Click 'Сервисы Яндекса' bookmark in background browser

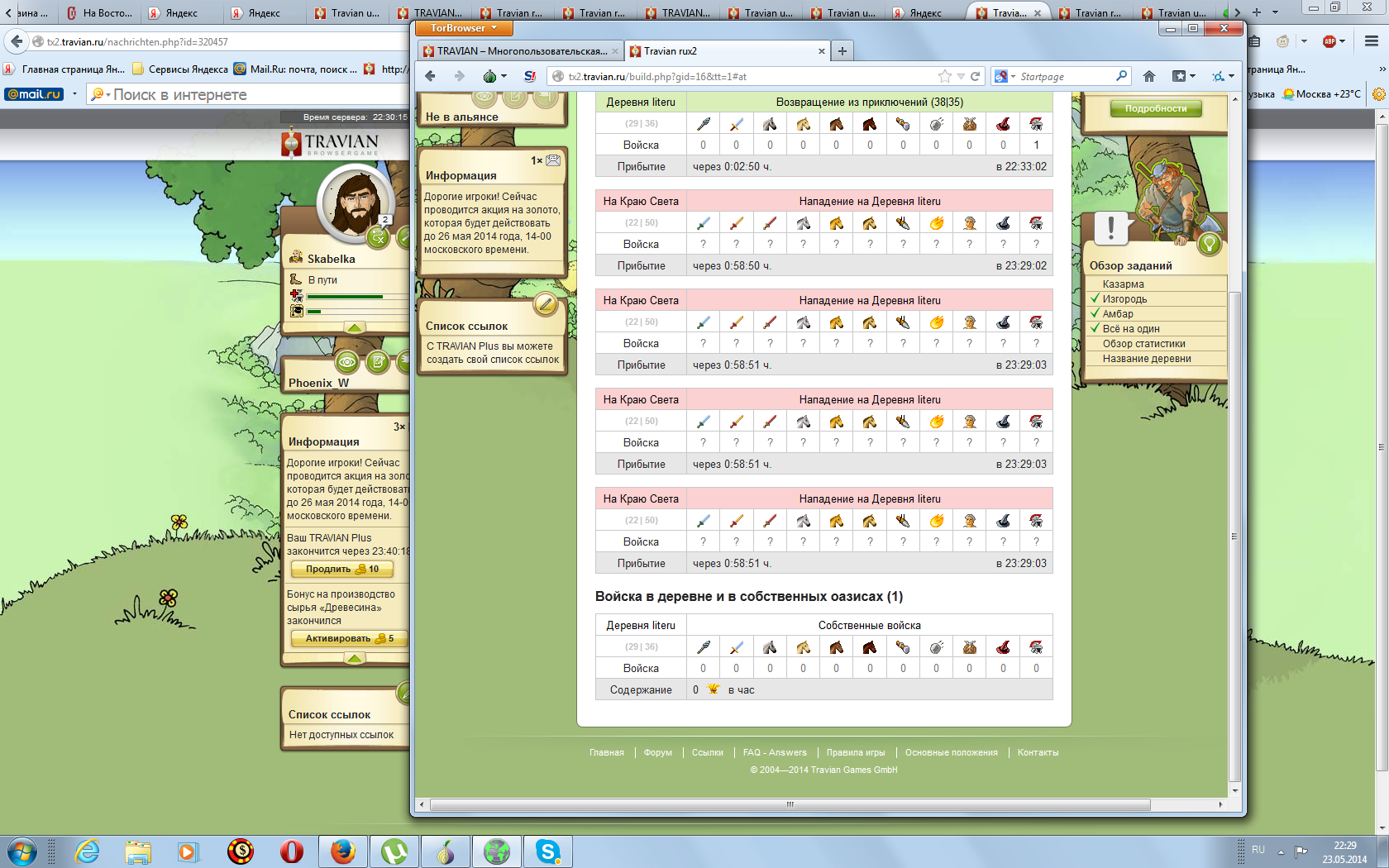[180, 69]
